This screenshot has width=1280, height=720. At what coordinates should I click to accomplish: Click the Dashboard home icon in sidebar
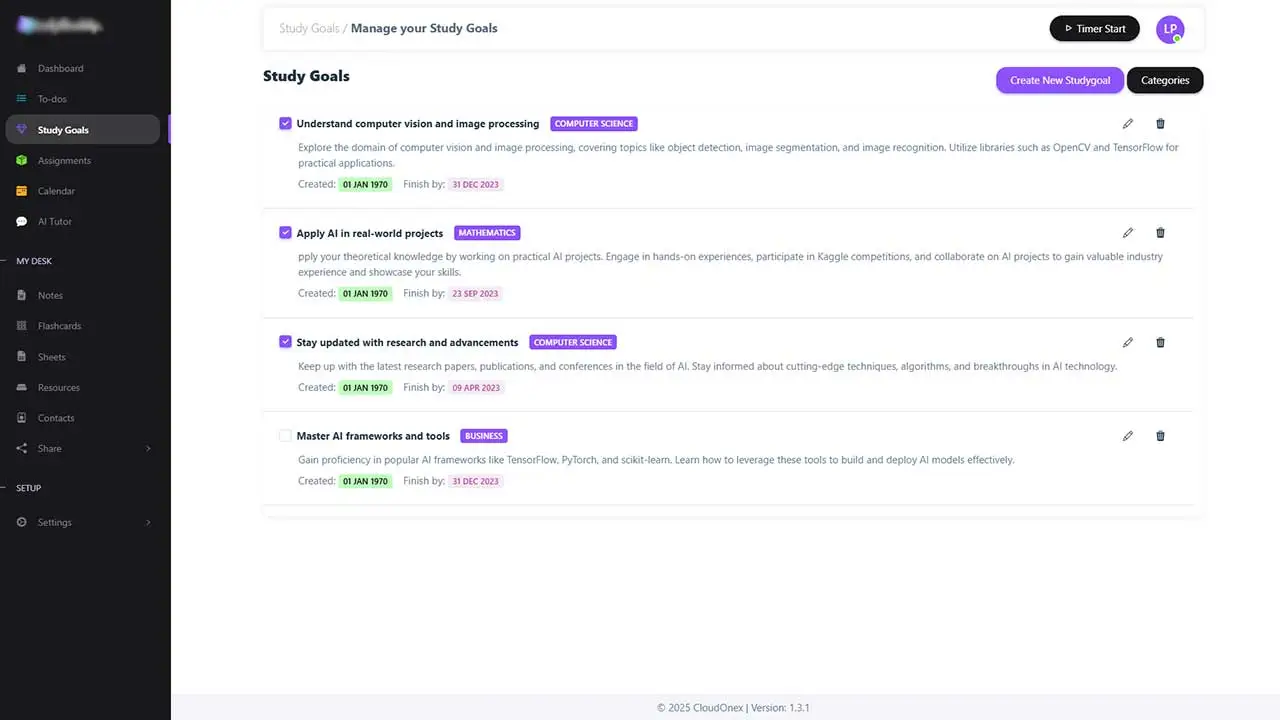[x=22, y=69]
